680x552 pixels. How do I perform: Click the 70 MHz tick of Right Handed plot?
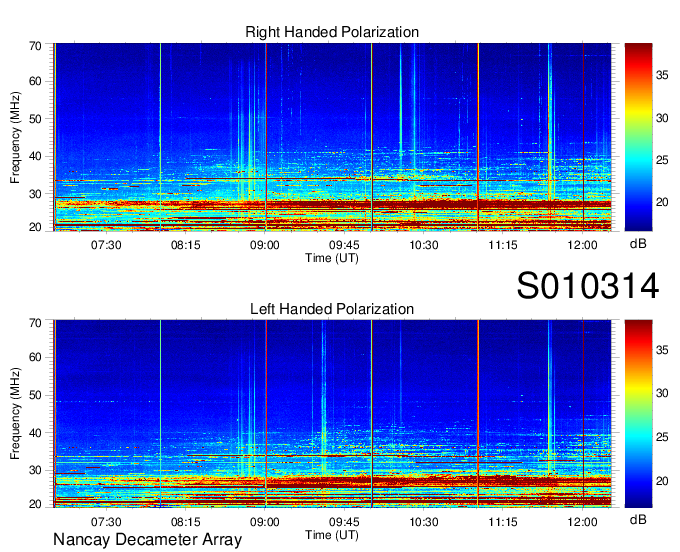[x=35, y=46]
